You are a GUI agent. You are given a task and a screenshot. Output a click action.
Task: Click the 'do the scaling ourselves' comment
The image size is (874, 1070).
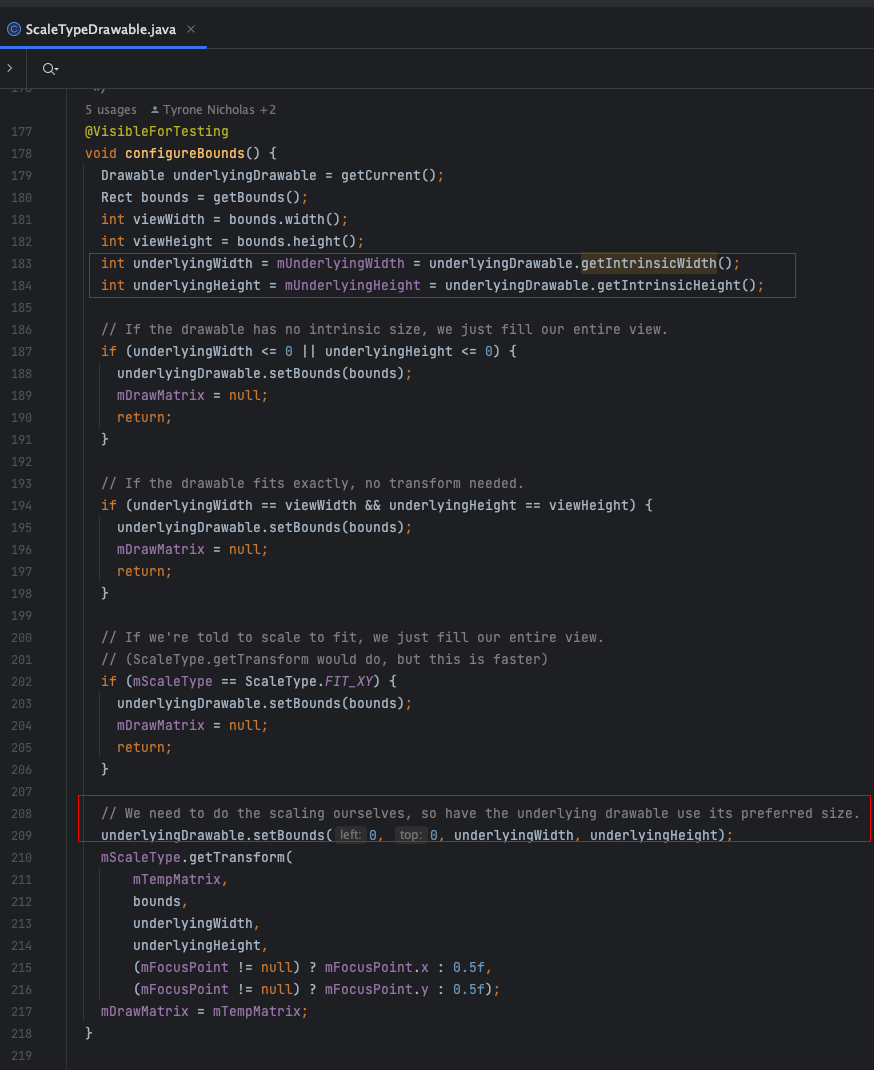click(x=480, y=813)
